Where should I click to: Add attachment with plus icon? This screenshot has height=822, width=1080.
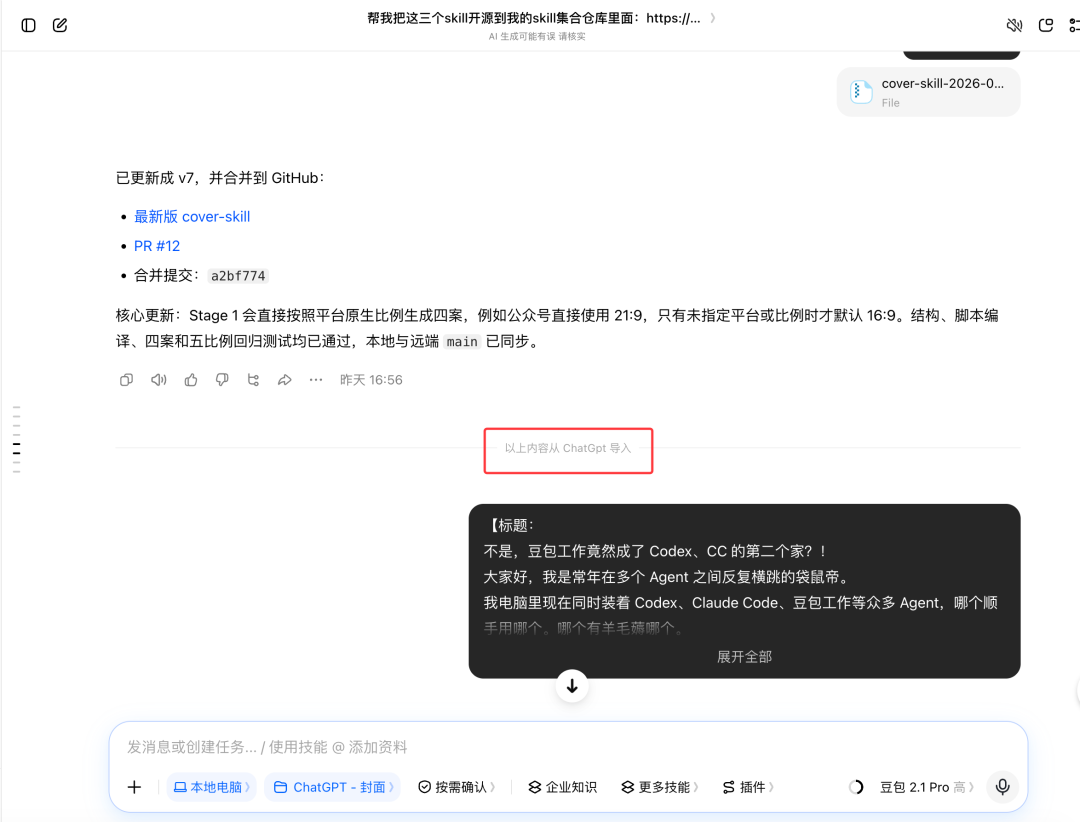[x=134, y=787]
